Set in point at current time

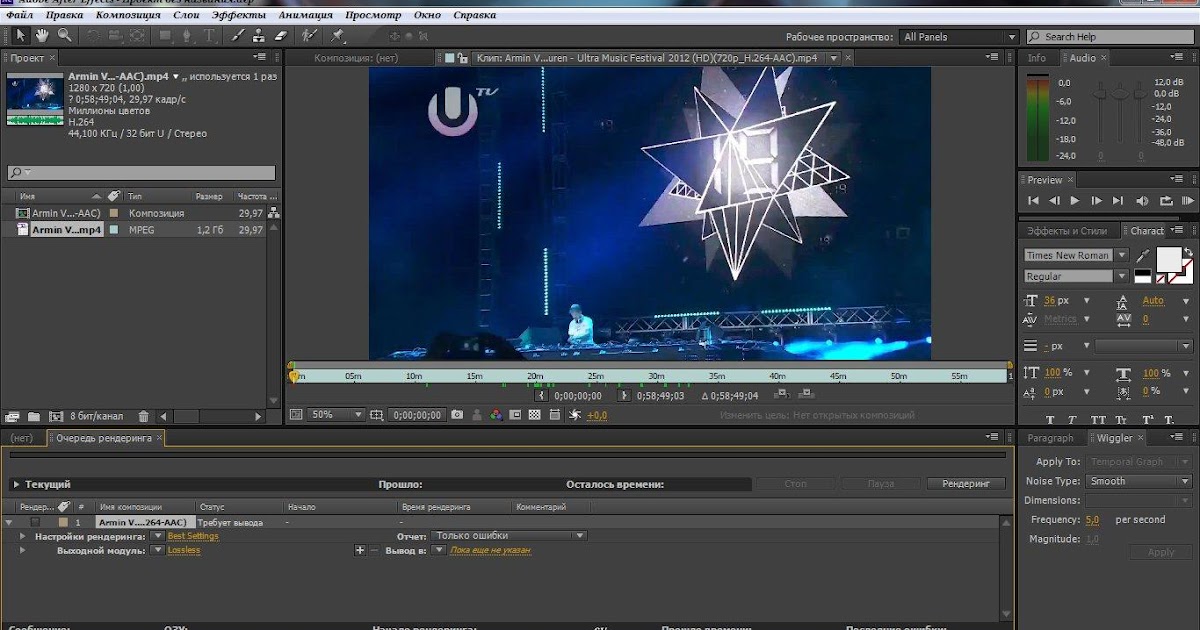point(540,395)
